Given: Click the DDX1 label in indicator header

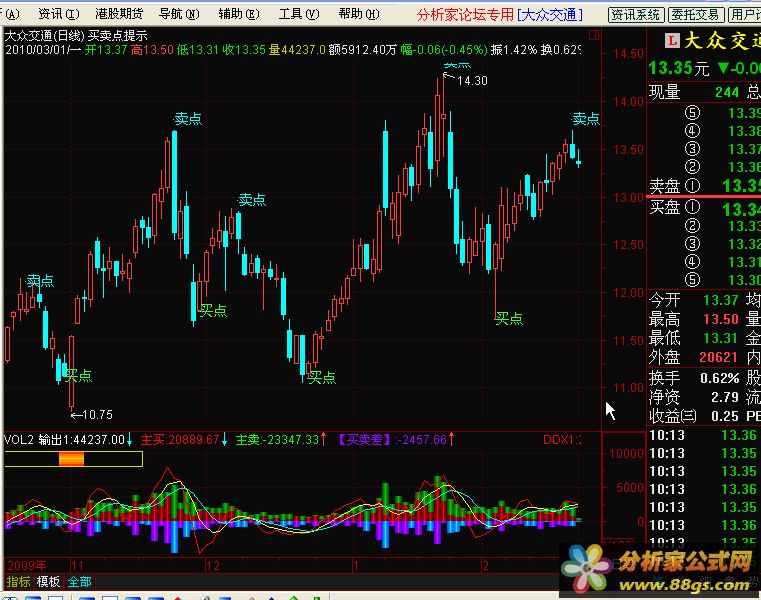Looking at the screenshot, I should 562,440.
